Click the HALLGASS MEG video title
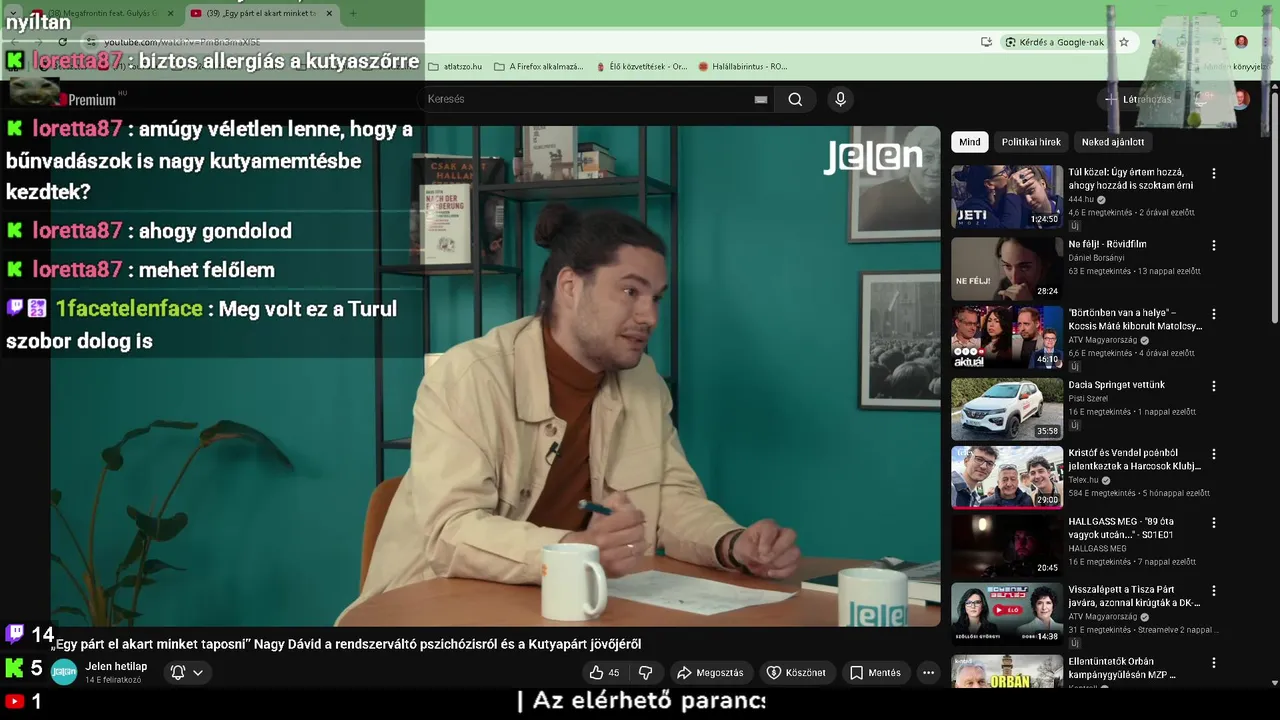This screenshot has width=1280, height=720. click(1121, 528)
